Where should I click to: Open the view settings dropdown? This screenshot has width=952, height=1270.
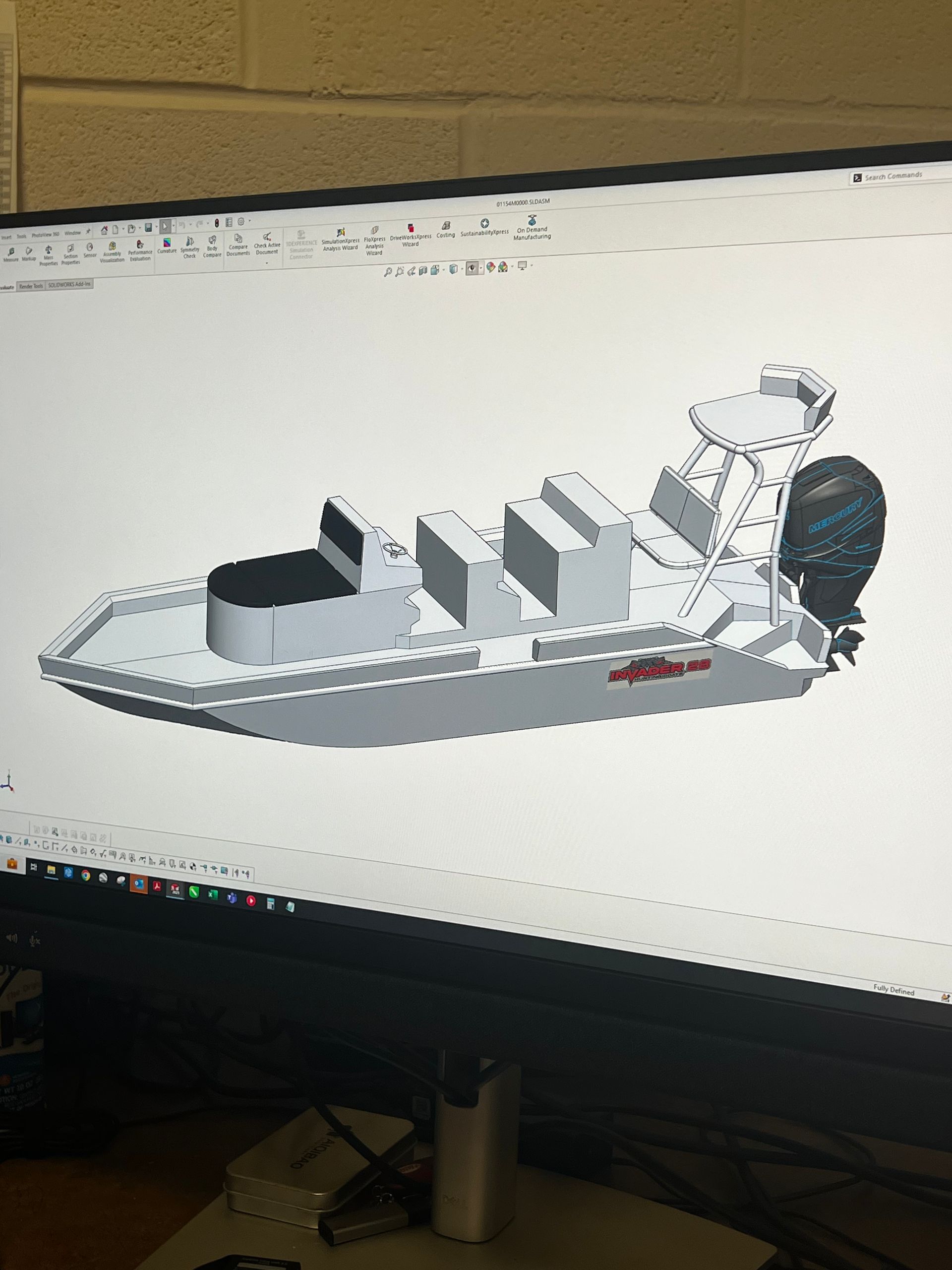click(x=522, y=266)
